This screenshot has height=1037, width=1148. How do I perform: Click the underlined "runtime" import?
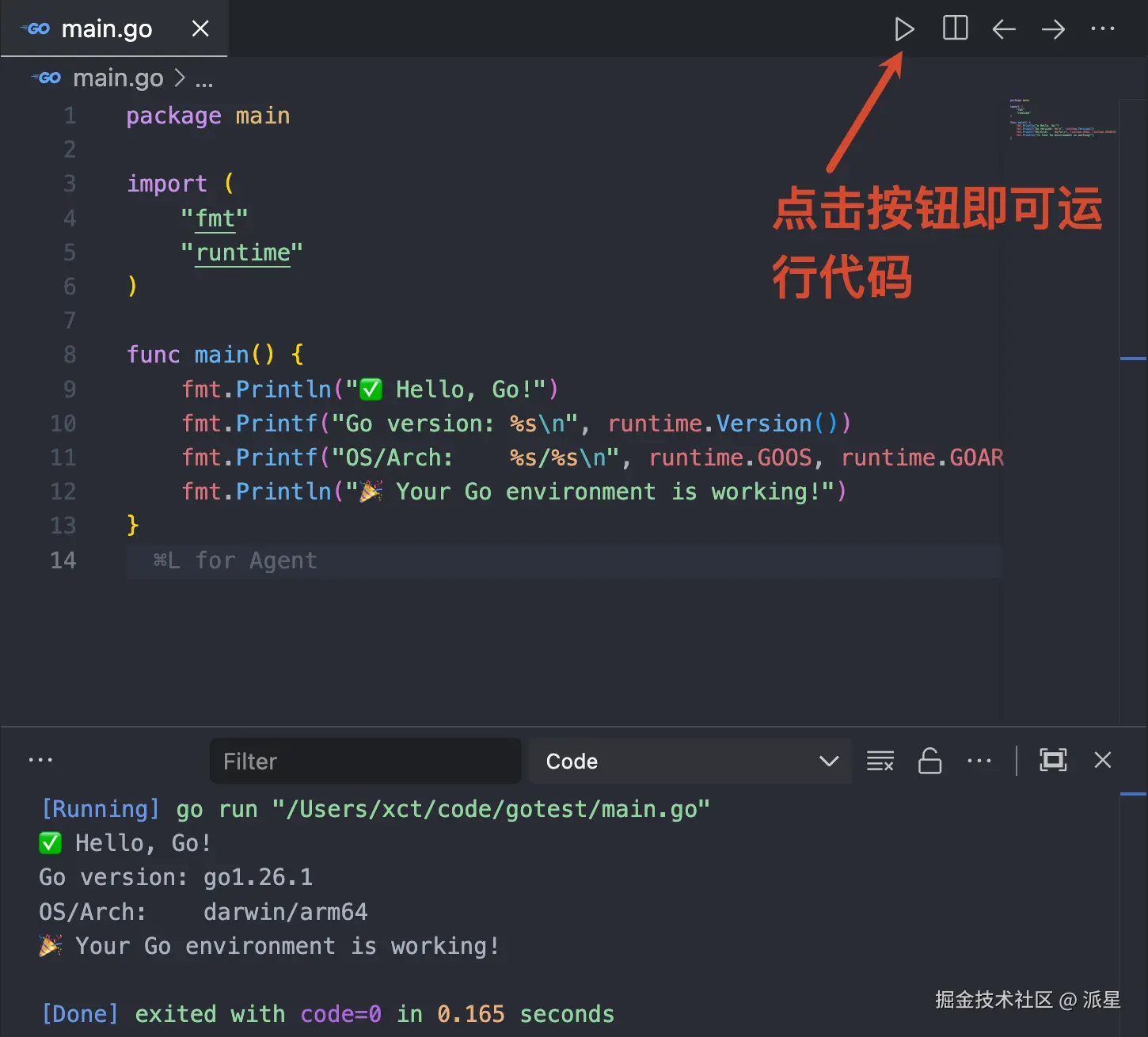click(242, 253)
